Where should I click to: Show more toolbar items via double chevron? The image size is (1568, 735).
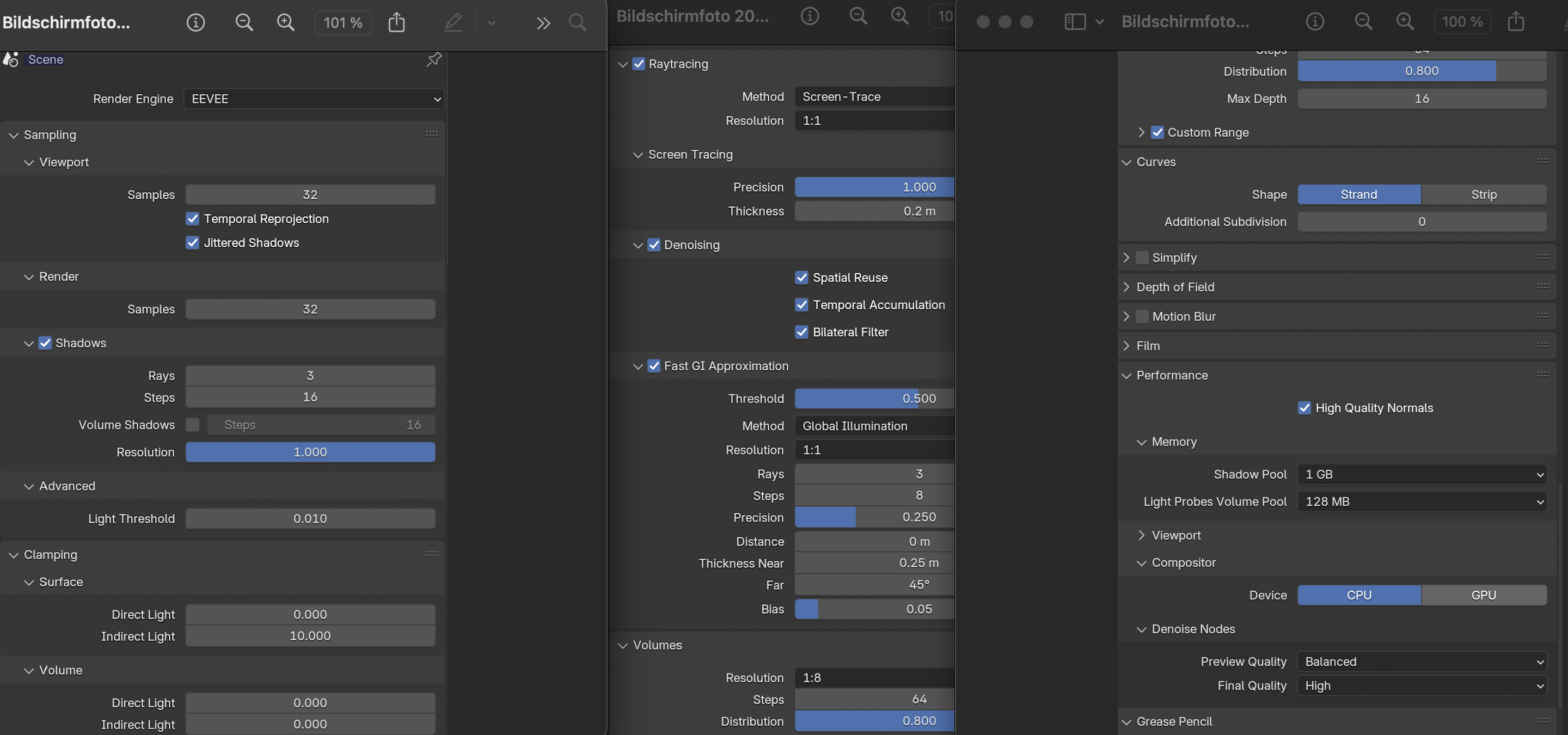(x=543, y=23)
